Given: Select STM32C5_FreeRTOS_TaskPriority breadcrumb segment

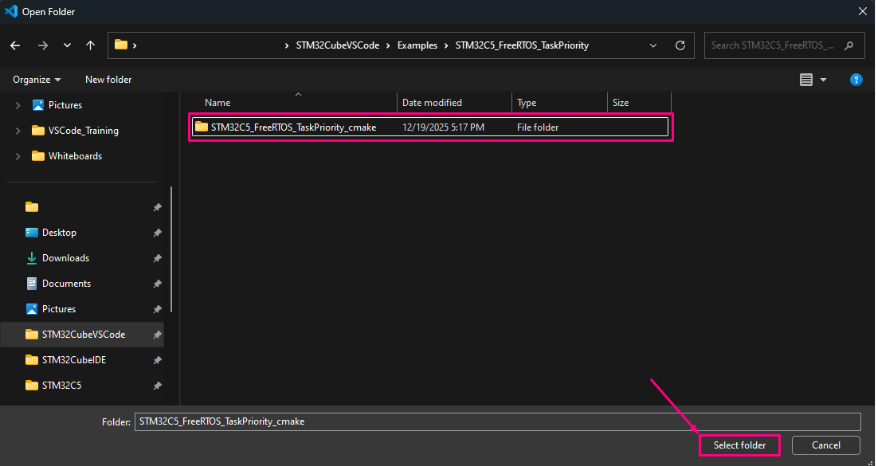Looking at the screenshot, I should (x=522, y=46).
